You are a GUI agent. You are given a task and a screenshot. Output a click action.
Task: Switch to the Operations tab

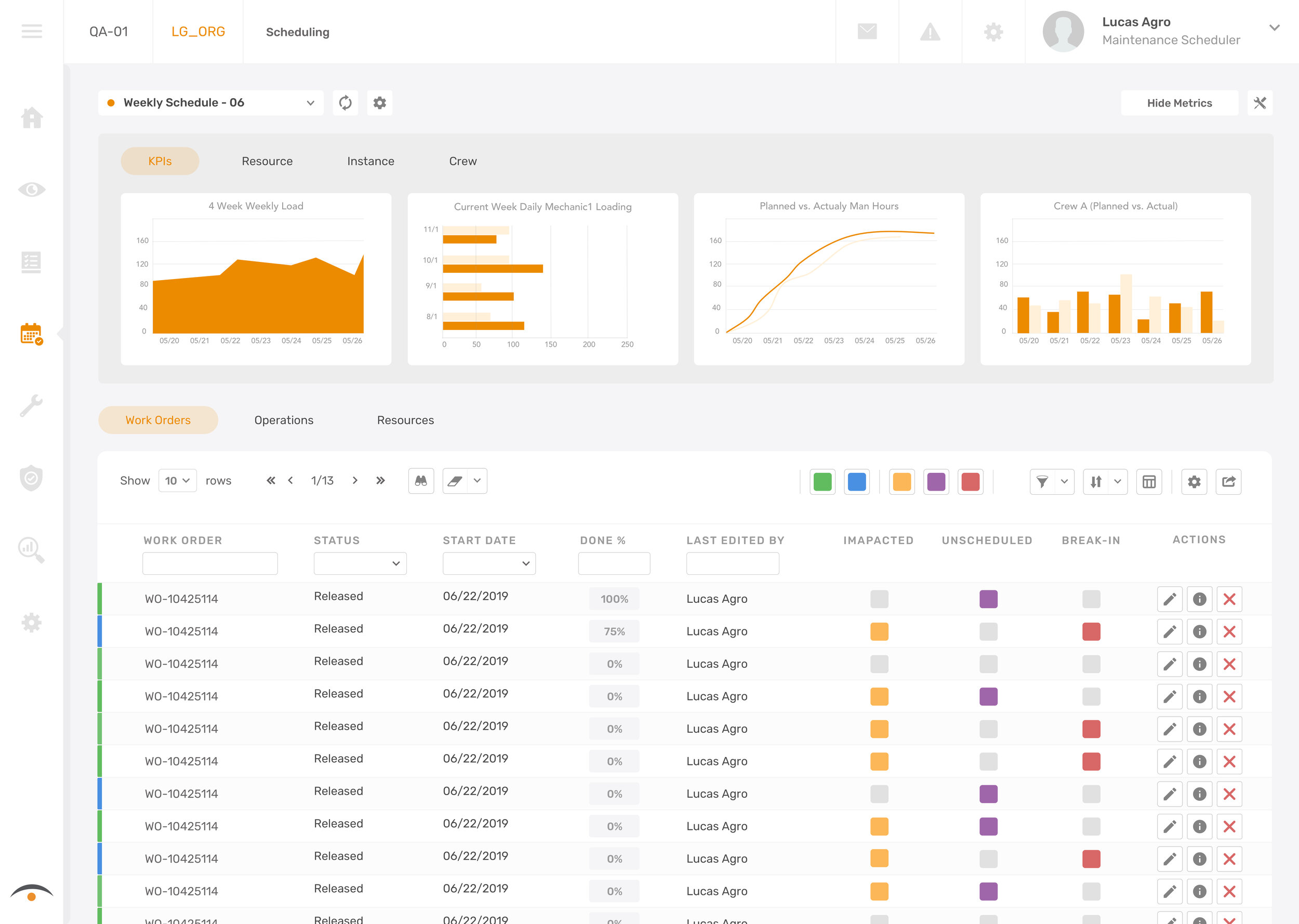pos(284,420)
